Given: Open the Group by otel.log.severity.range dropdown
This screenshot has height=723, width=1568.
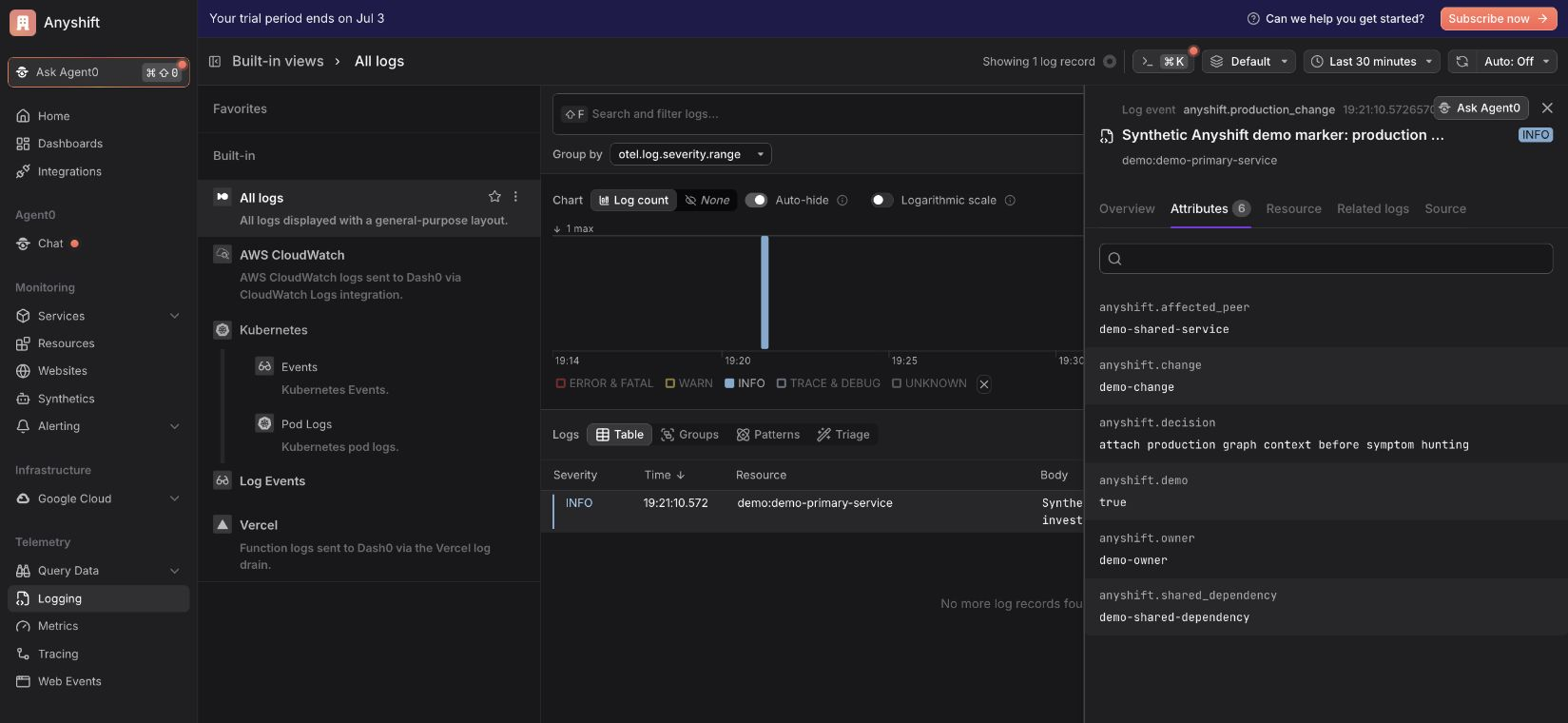Looking at the screenshot, I should pos(690,154).
